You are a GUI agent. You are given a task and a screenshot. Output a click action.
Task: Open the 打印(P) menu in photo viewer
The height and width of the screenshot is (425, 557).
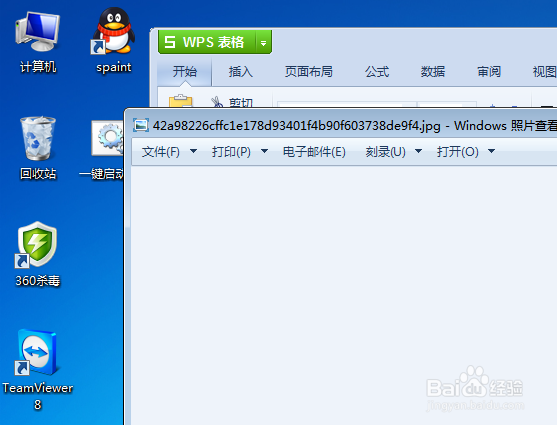231,152
